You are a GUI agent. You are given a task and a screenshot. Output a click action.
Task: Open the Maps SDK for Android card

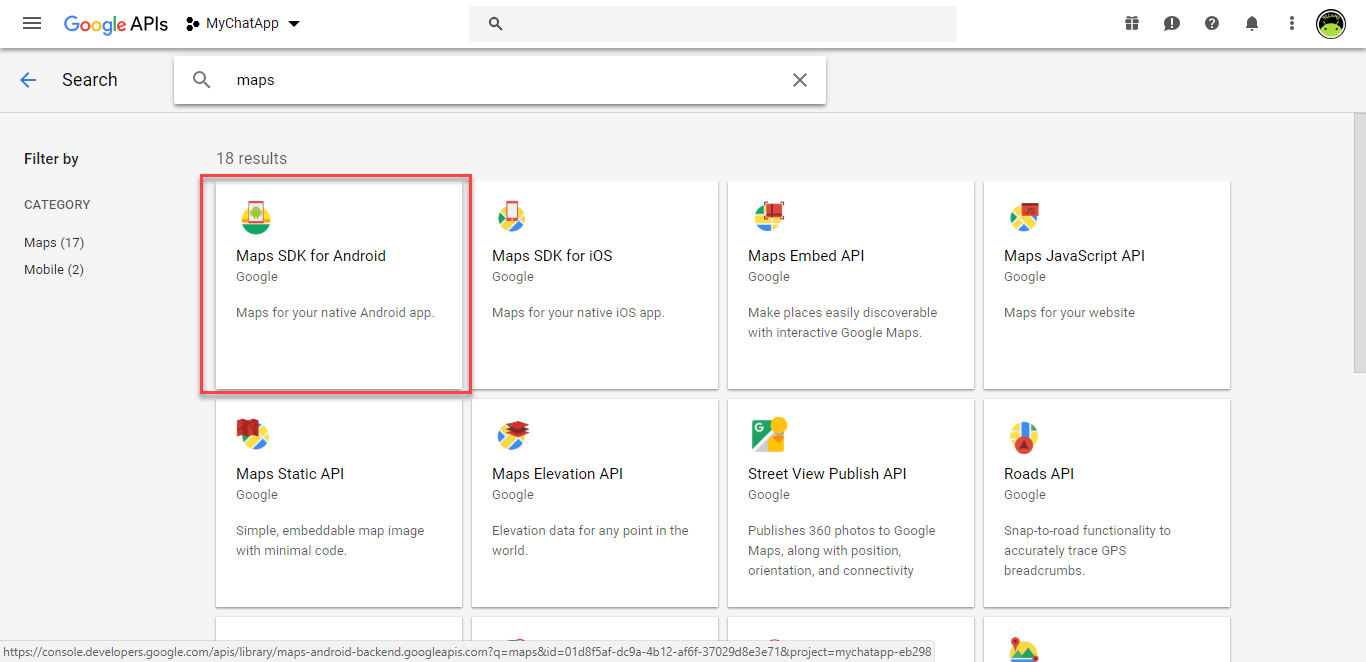[338, 284]
